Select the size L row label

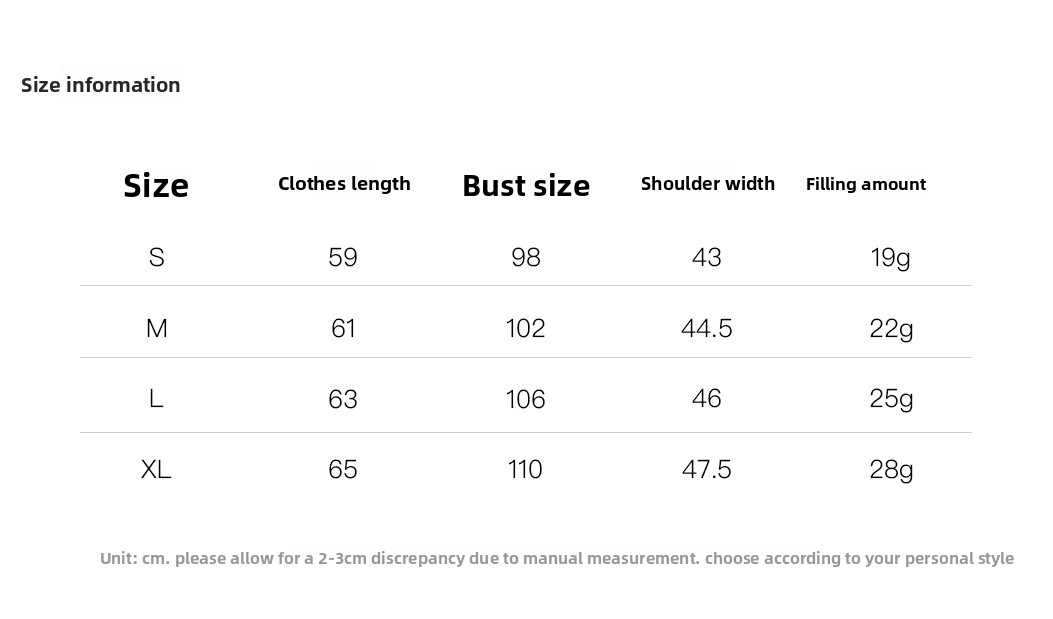pos(156,399)
